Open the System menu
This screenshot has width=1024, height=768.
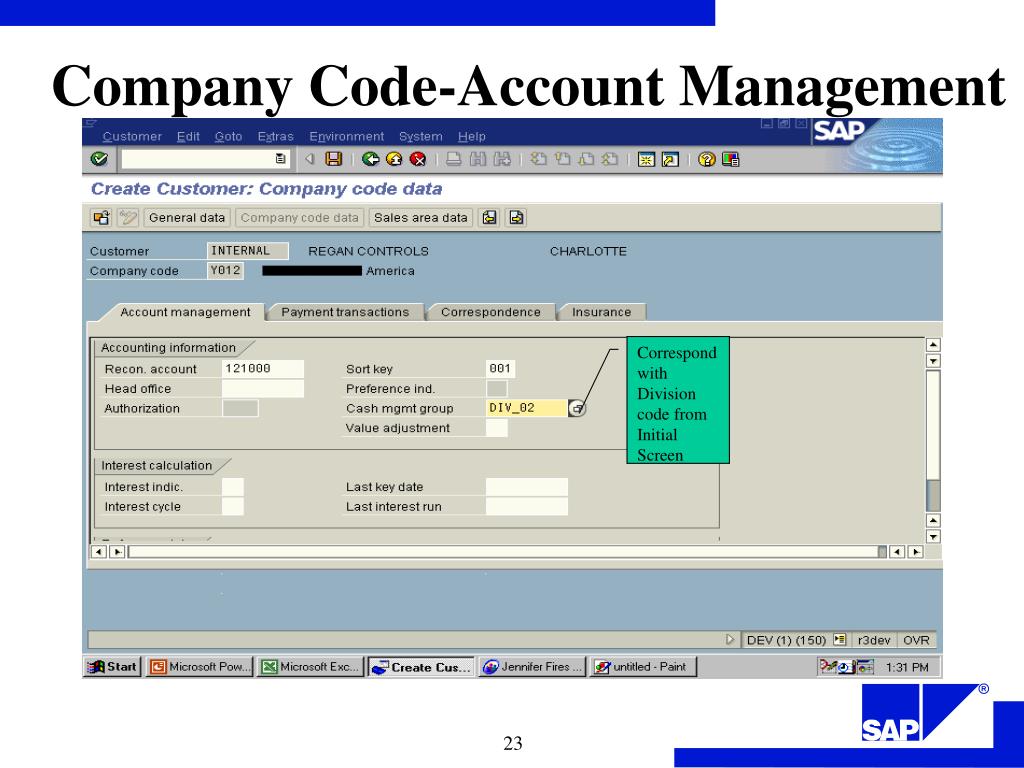[x=421, y=136]
